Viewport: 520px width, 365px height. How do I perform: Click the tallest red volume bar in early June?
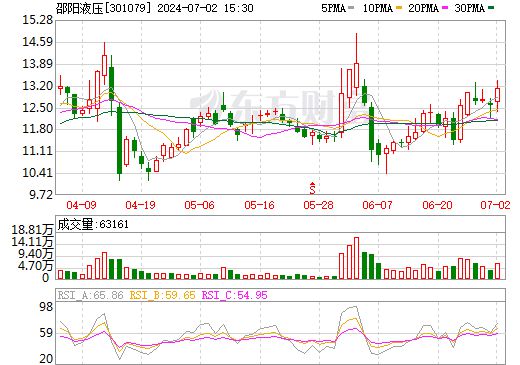(x=356, y=258)
